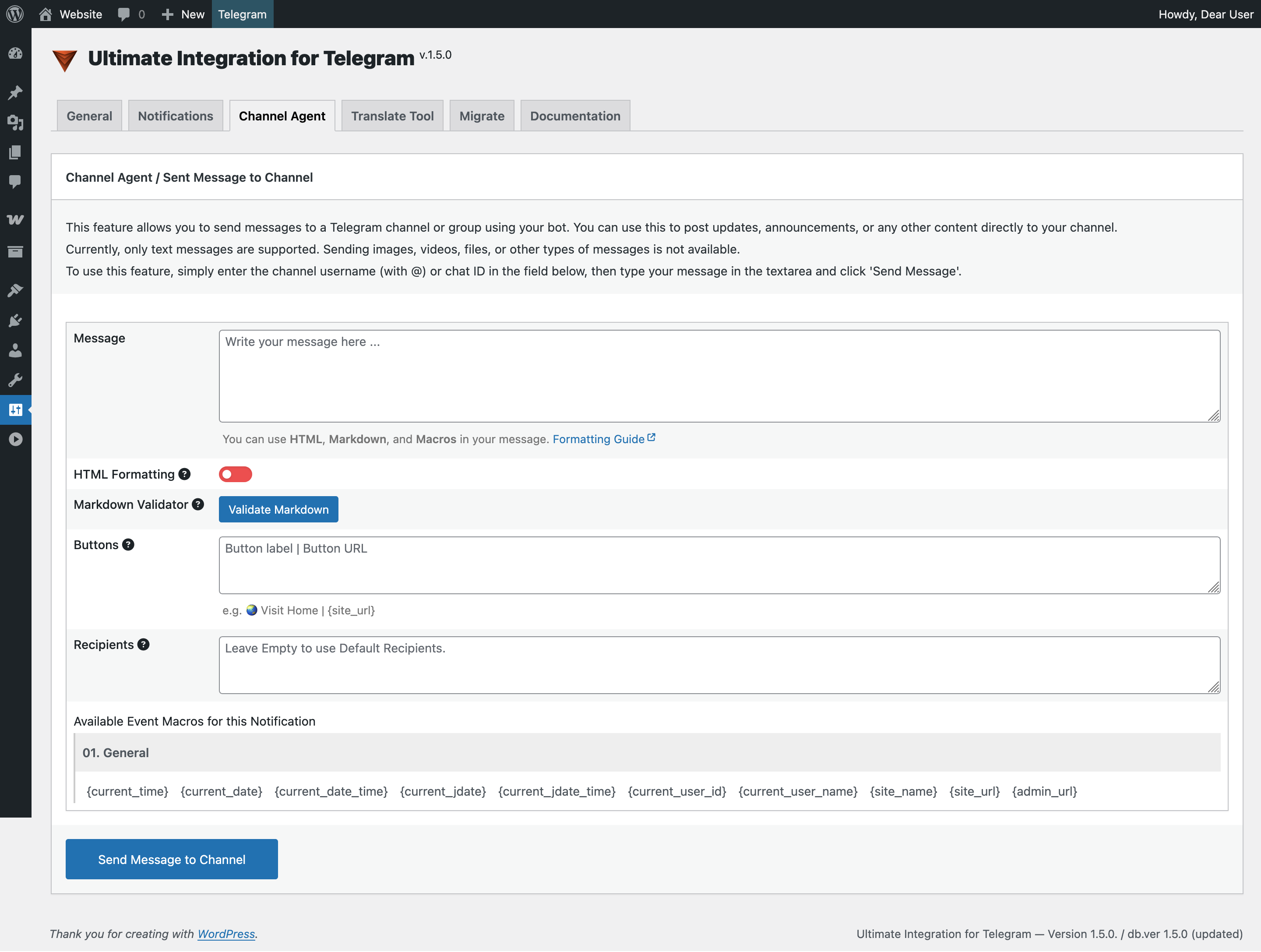The height and width of the screenshot is (952, 1261).
Task: Select the Channel Agent tab
Action: click(x=282, y=116)
